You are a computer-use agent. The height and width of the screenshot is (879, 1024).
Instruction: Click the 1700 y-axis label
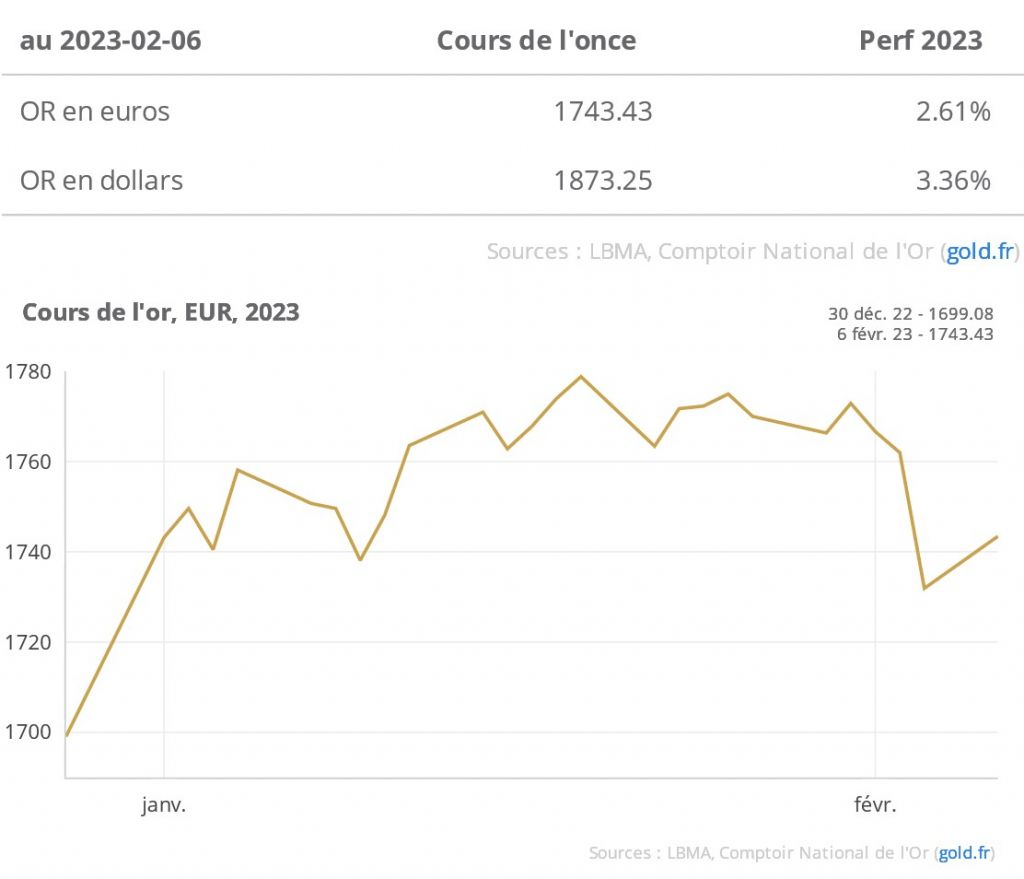tap(30, 732)
